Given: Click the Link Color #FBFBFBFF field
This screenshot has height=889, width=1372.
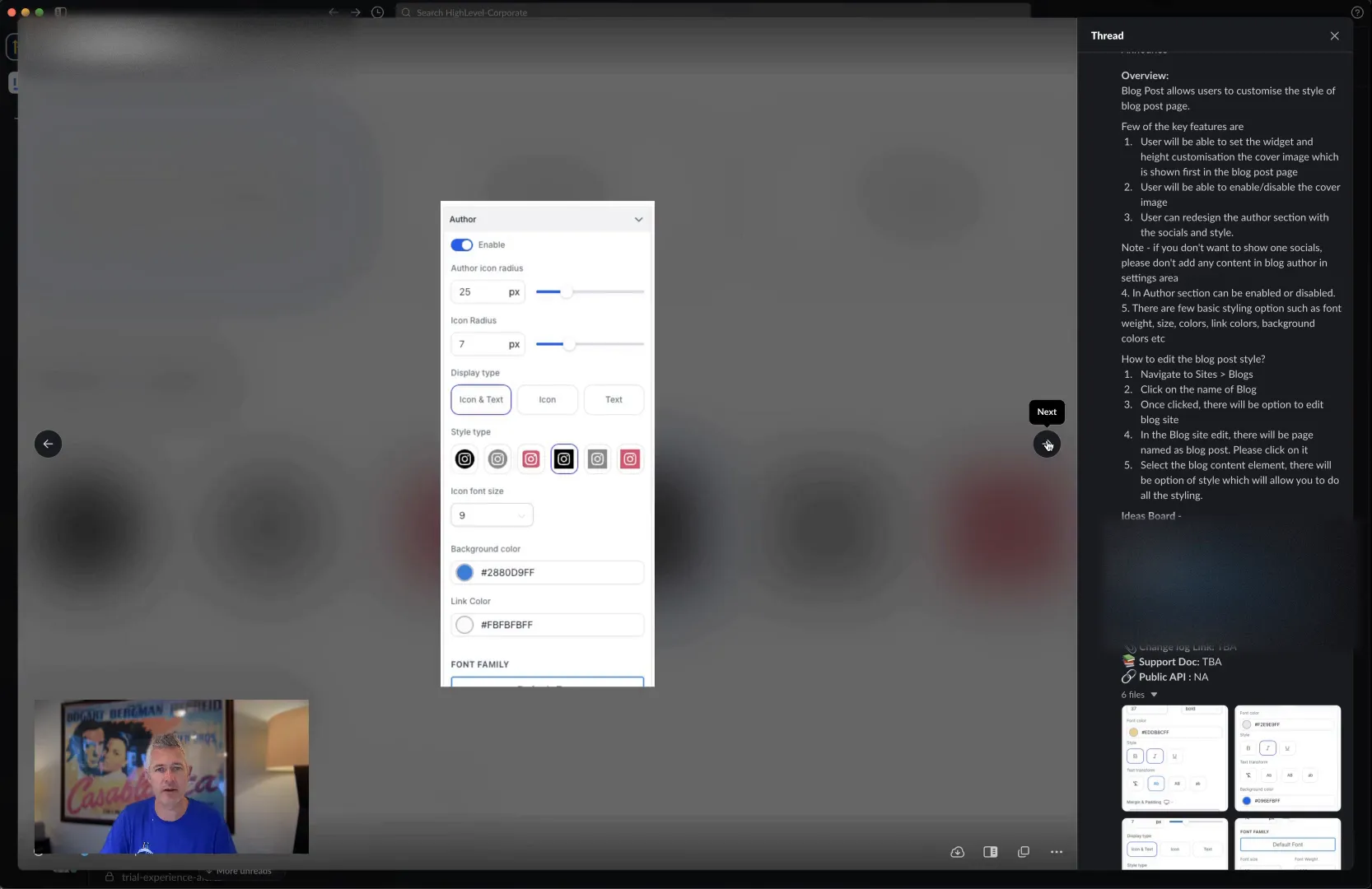Looking at the screenshot, I should (x=548, y=625).
